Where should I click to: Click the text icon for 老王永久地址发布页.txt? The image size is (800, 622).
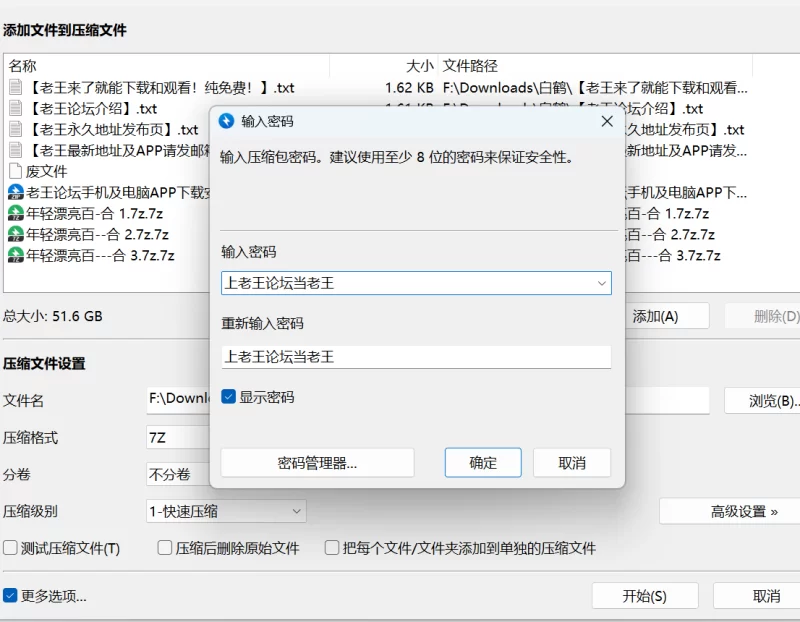pos(15,129)
